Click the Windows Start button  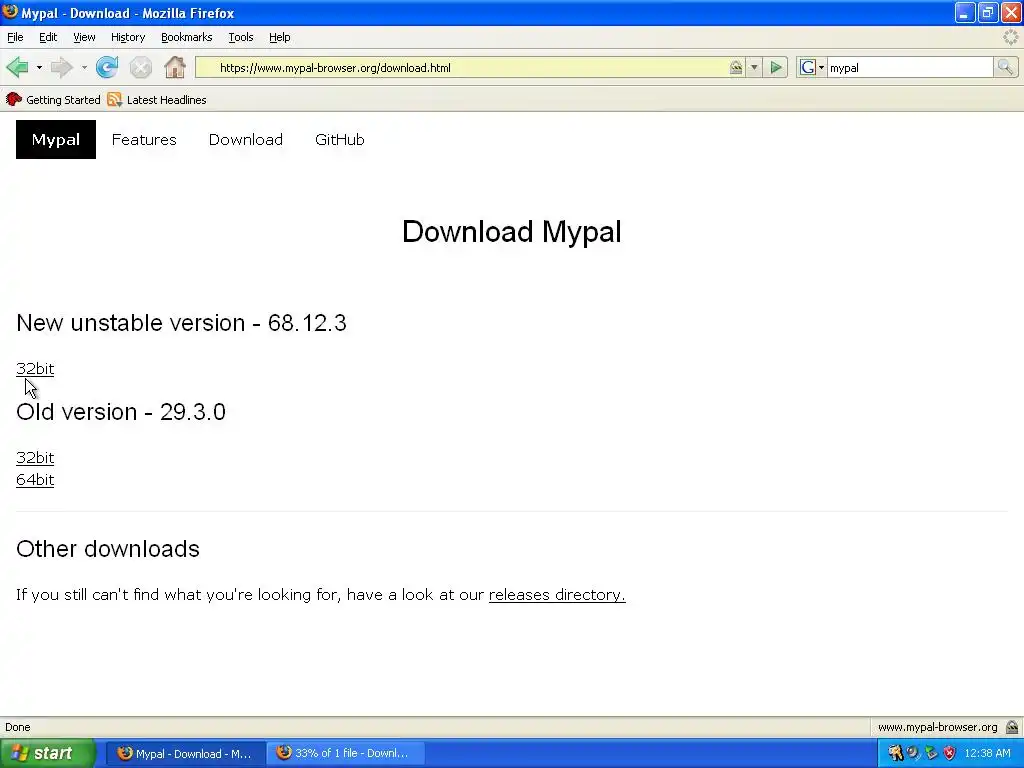[x=47, y=753]
